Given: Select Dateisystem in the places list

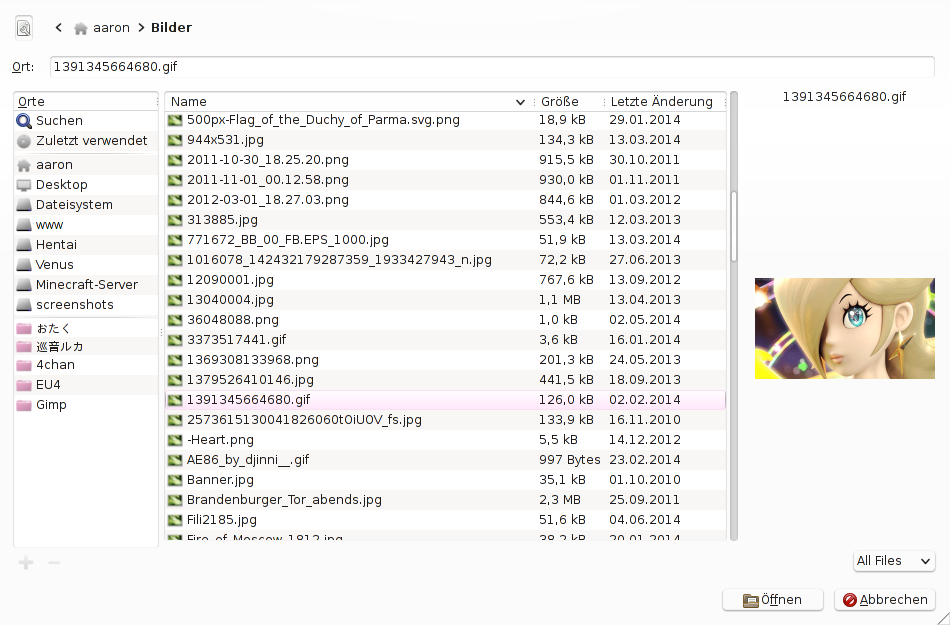Looking at the screenshot, I should pyautogui.click(x=85, y=205).
